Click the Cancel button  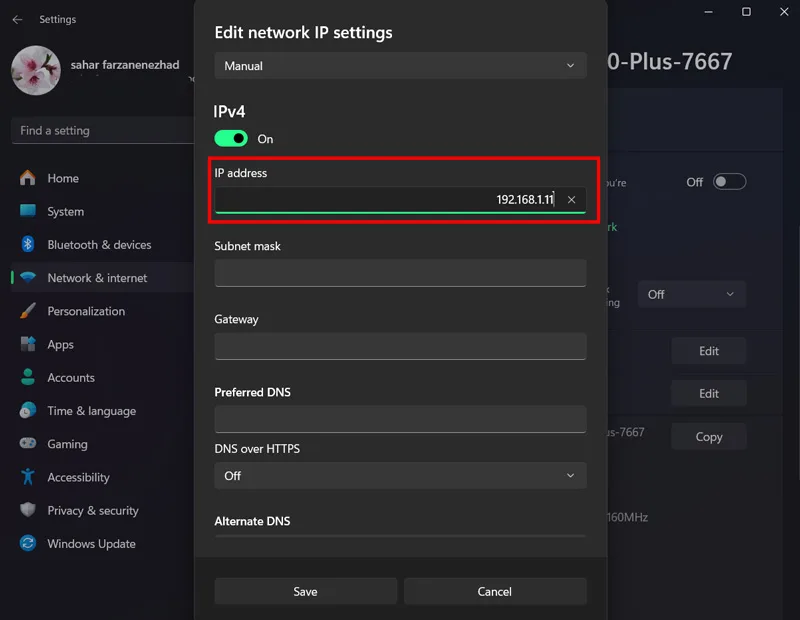coord(495,591)
